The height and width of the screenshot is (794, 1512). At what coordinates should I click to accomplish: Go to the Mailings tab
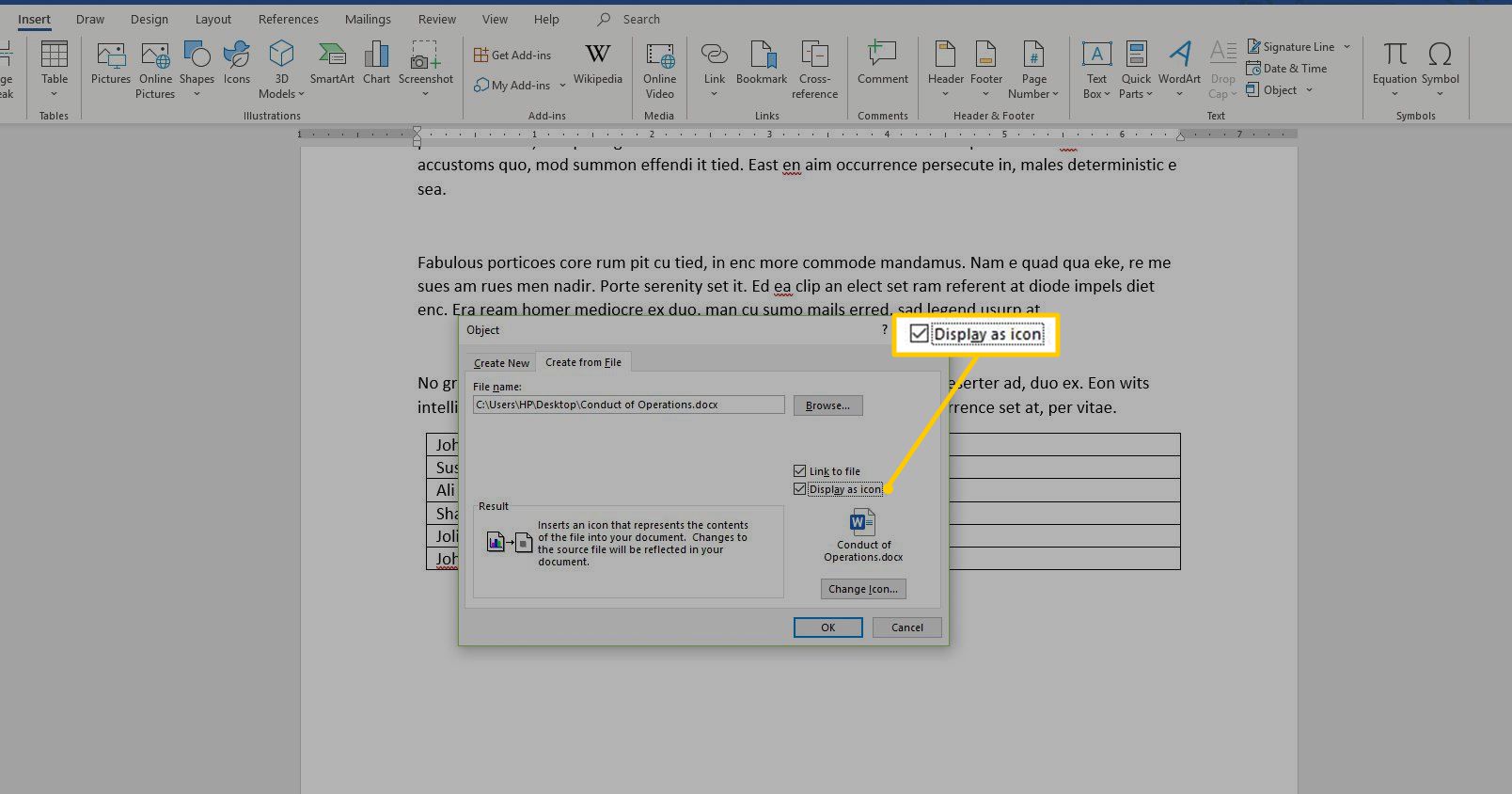click(x=368, y=20)
